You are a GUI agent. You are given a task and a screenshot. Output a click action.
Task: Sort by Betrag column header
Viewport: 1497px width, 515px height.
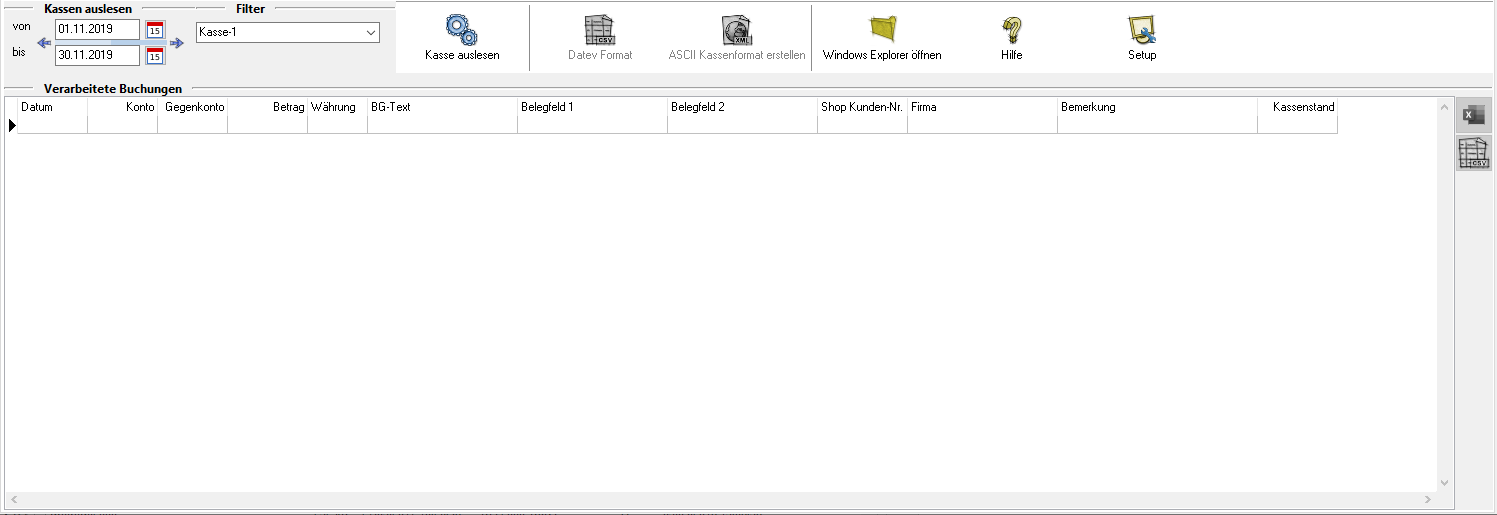(x=267, y=108)
